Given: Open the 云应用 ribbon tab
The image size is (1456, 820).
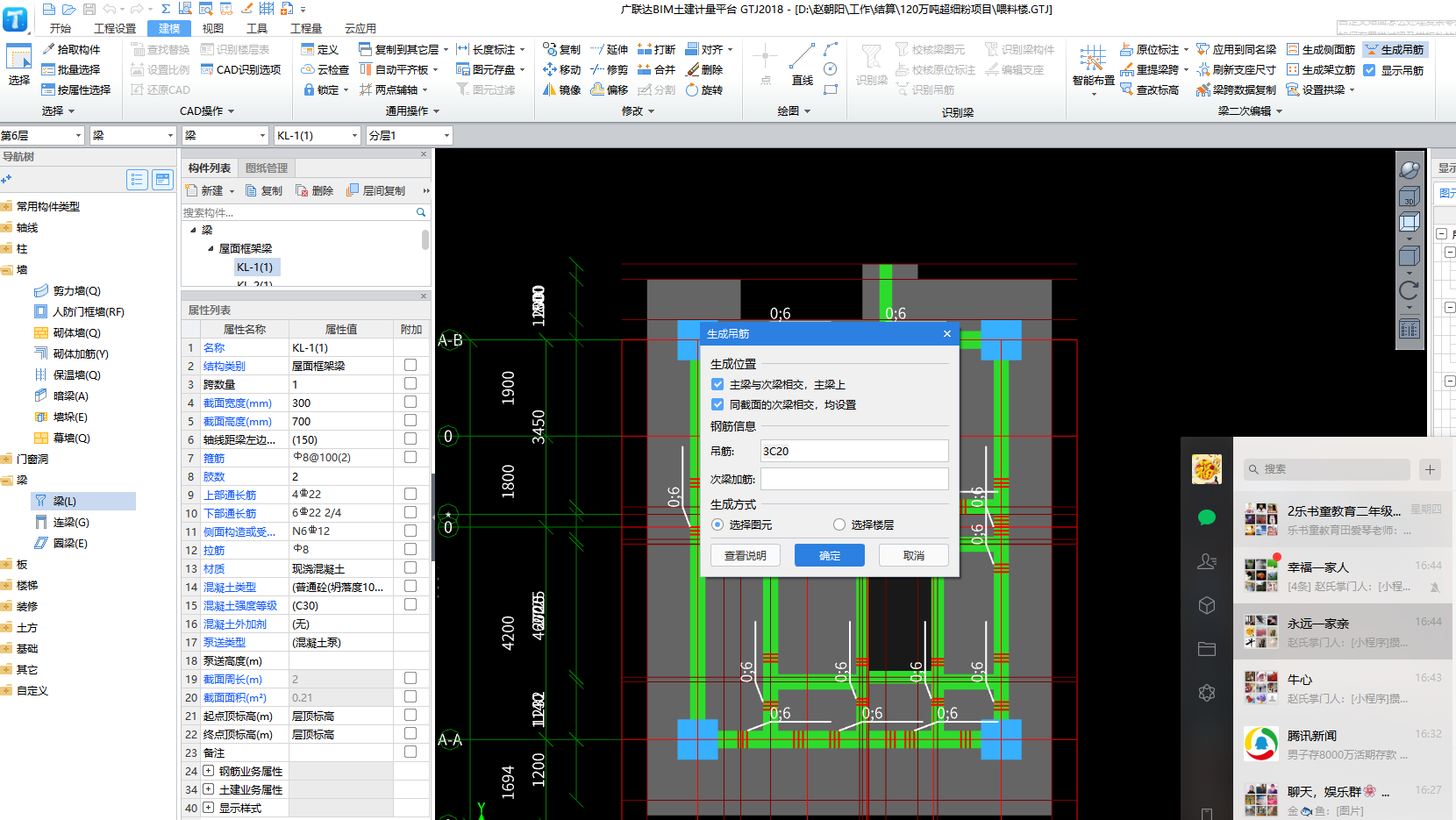Looking at the screenshot, I should click(360, 28).
